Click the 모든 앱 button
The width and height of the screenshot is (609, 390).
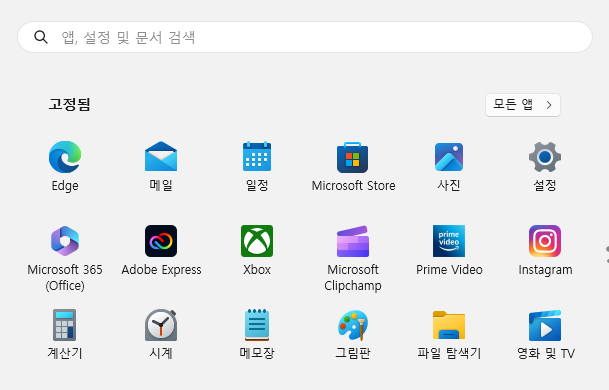pos(523,105)
